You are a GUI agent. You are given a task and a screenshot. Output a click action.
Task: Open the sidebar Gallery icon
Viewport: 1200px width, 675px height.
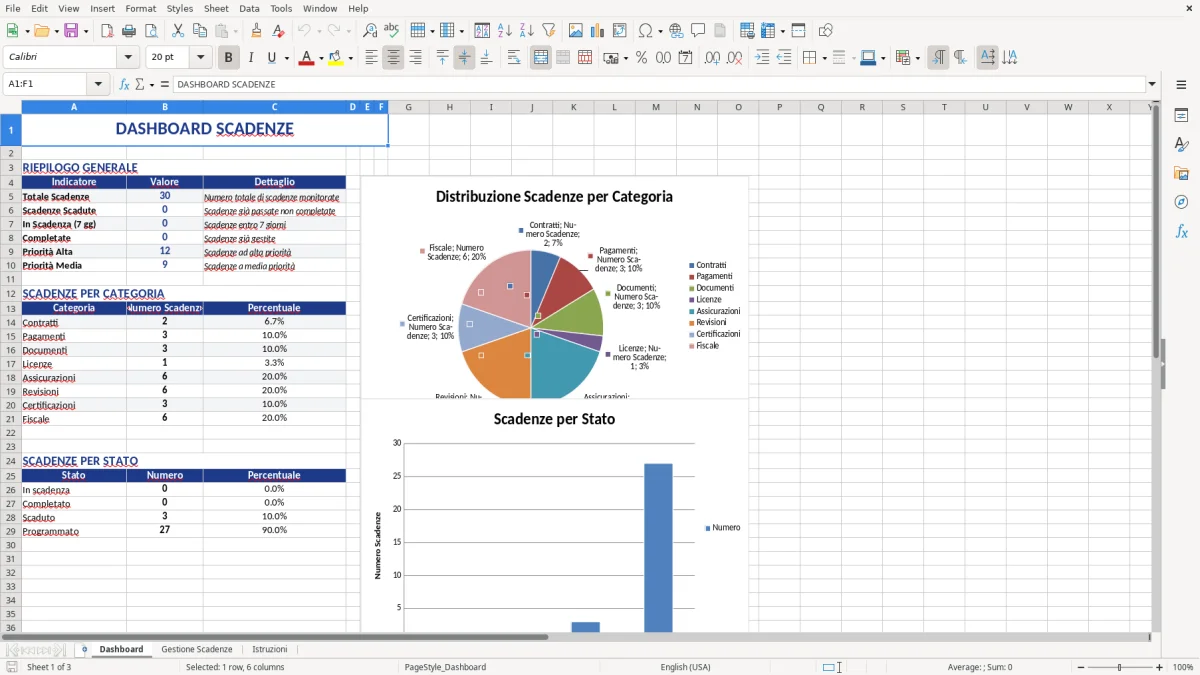tap(1181, 174)
